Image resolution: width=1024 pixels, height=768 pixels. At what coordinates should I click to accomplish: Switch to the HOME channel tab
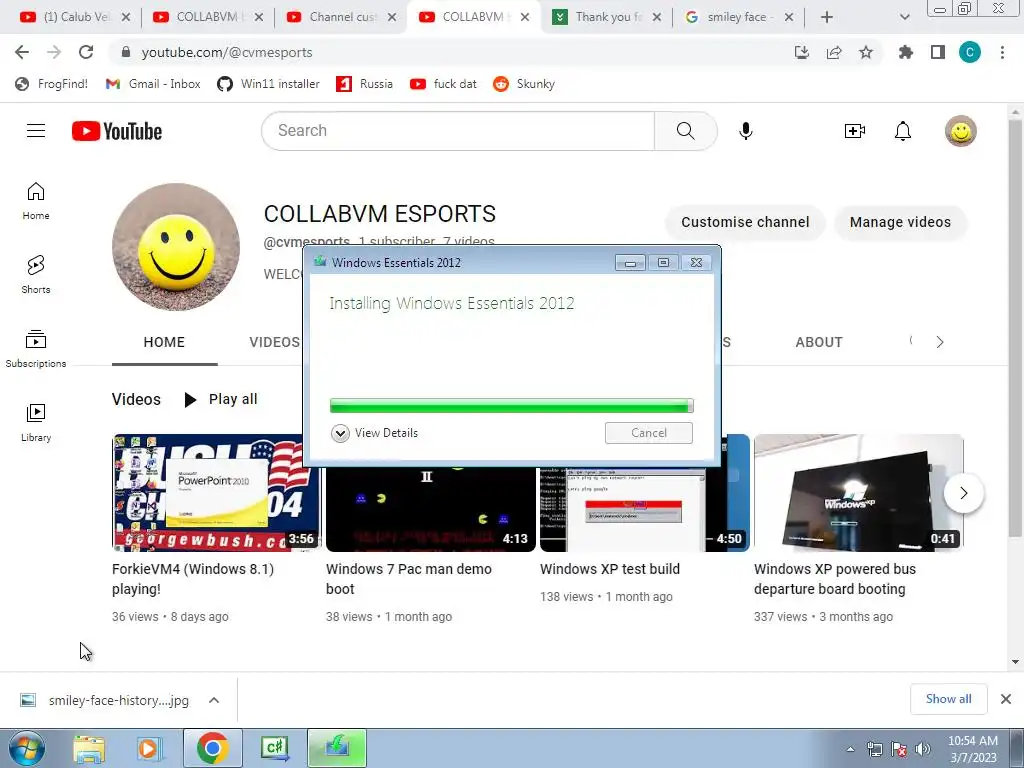(165, 342)
